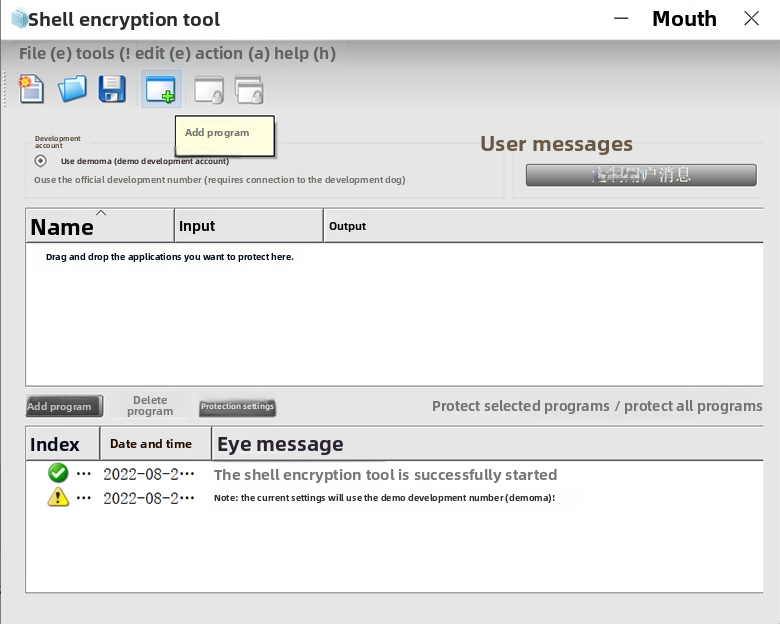Image resolution: width=780 pixels, height=624 pixels.
Task: Select the Use demoma demo account radio button
Action: [x=41, y=161]
